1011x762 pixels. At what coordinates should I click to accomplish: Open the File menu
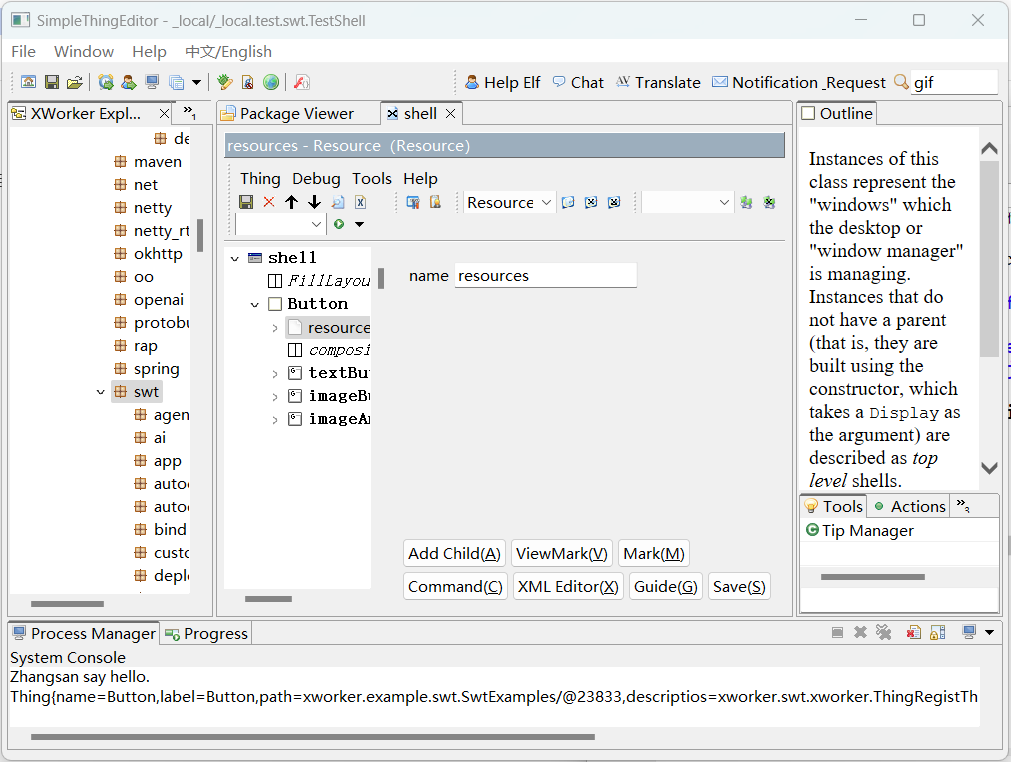click(24, 52)
